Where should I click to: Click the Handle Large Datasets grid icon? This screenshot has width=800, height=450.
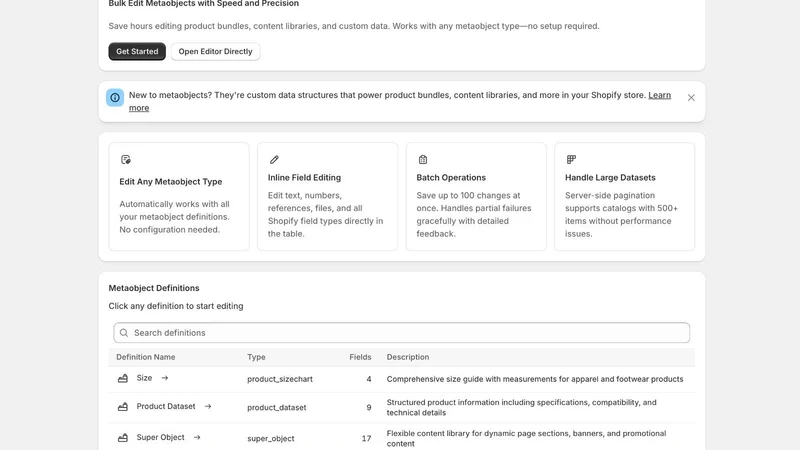point(571,160)
